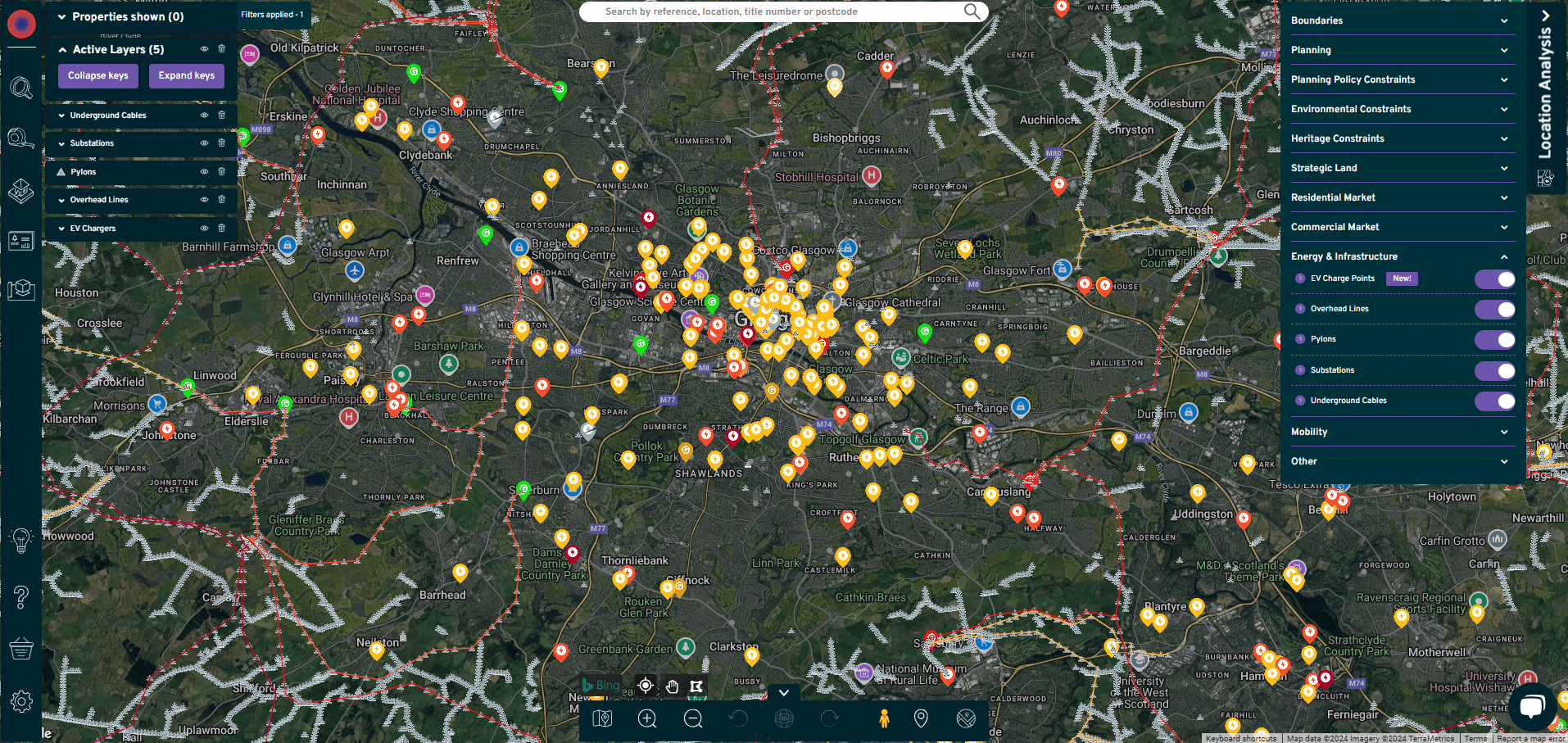Toggle visibility of Underground Cables layer
The width and height of the screenshot is (1568, 743).
204,115
